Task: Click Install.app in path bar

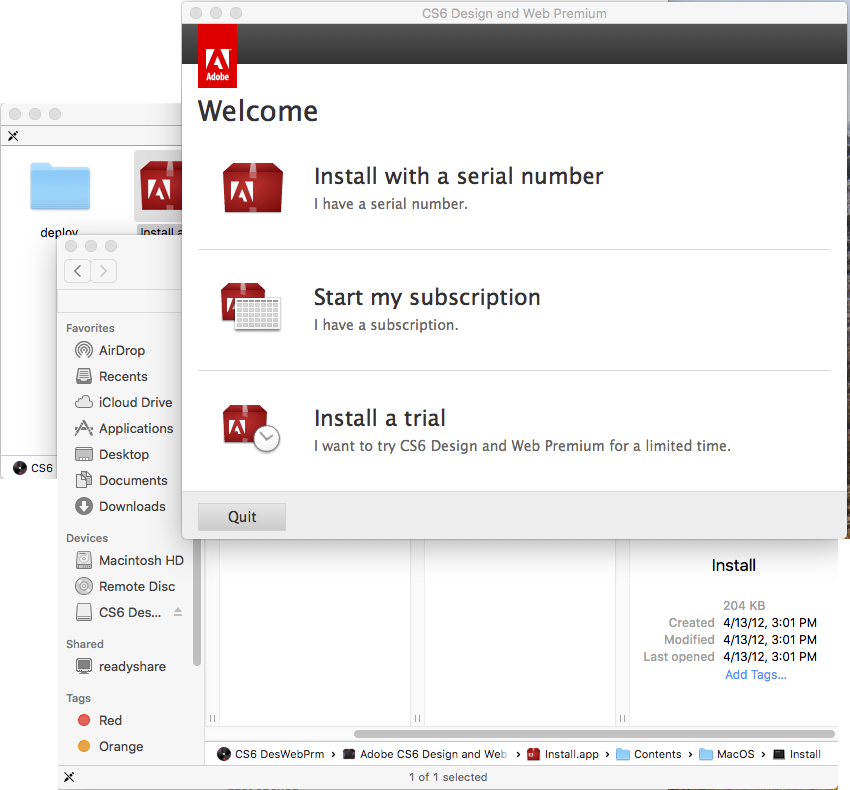Action: (563, 754)
